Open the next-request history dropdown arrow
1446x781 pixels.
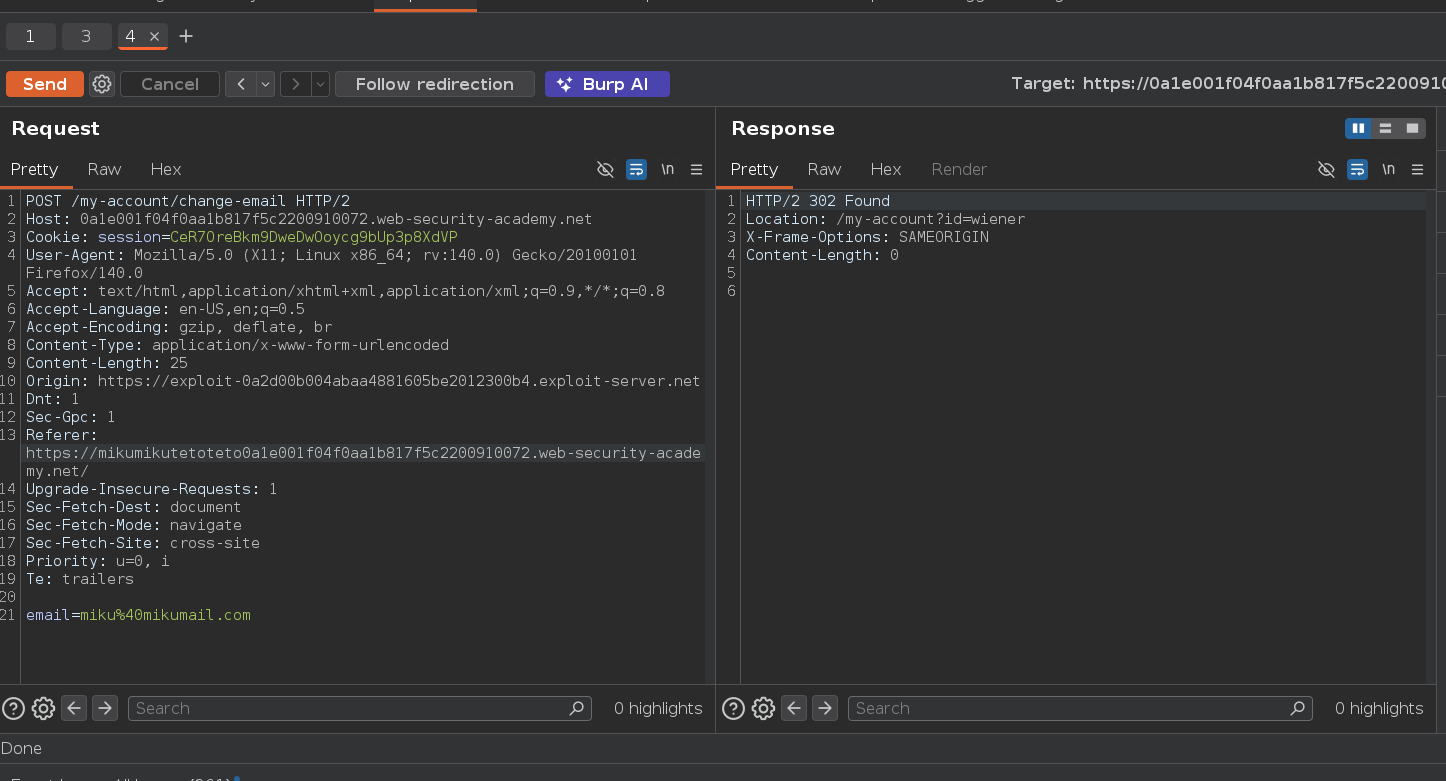click(x=321, y=84)
